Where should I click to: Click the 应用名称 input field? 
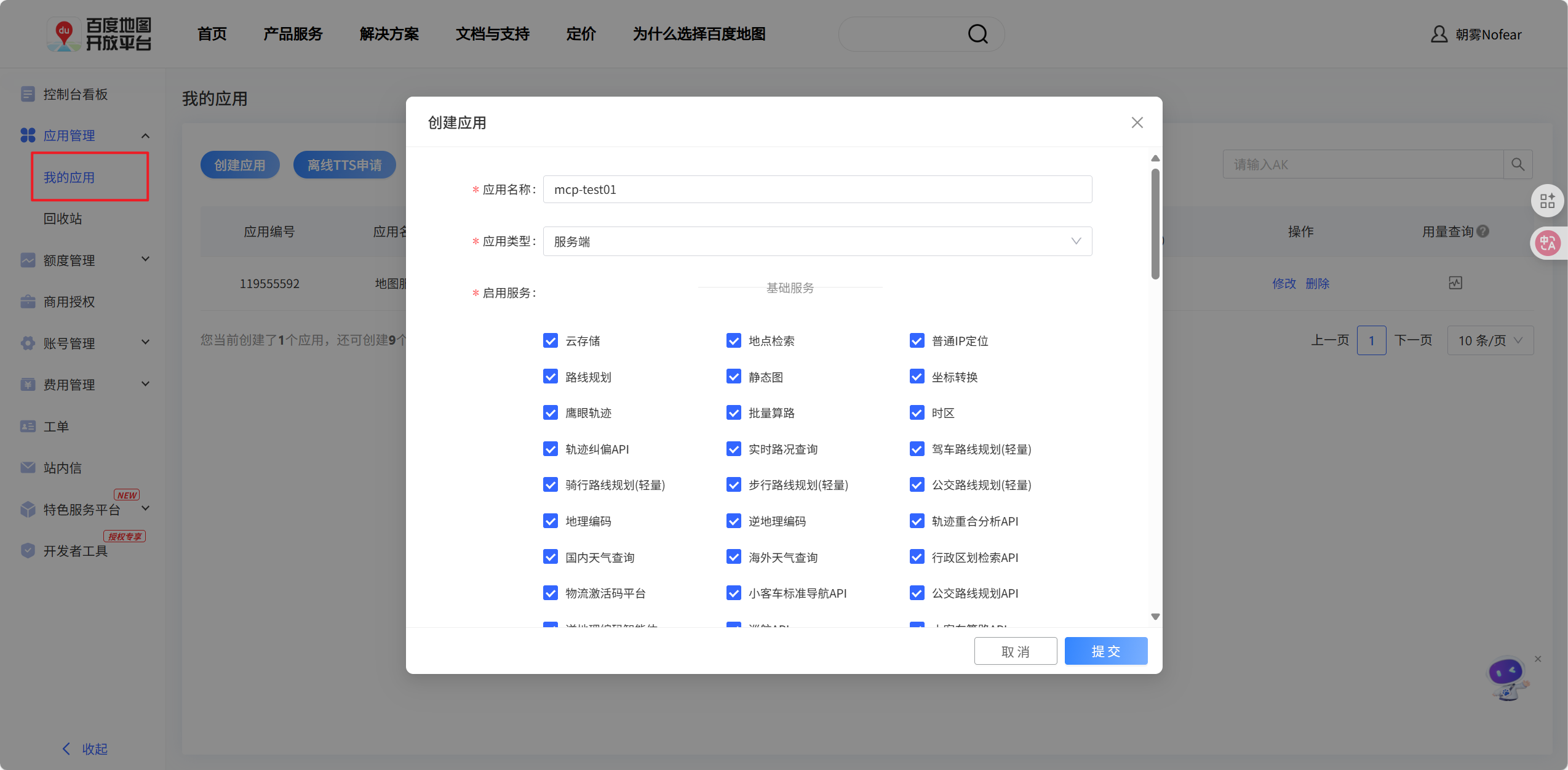tap(817, 190)
